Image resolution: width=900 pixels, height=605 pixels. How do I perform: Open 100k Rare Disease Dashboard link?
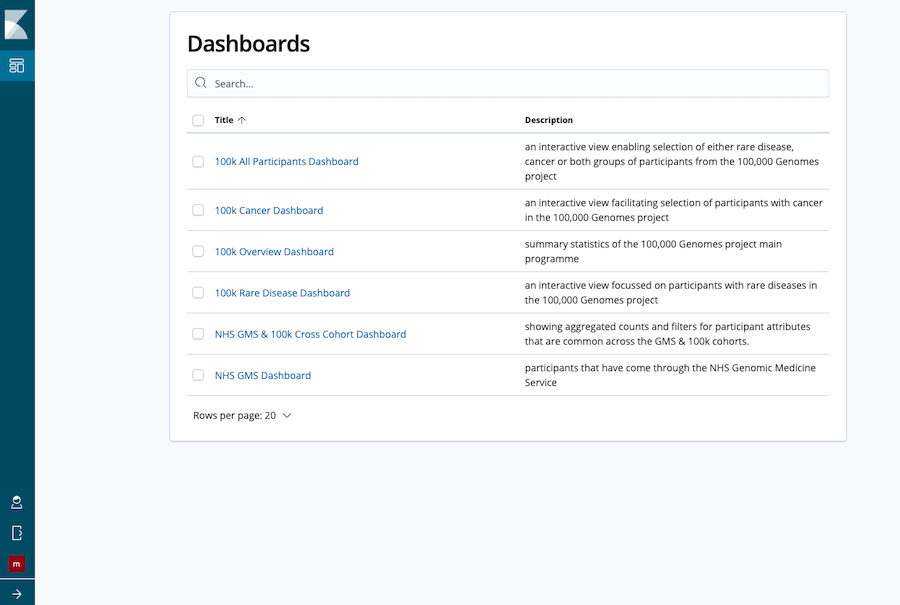pos(282,293)
